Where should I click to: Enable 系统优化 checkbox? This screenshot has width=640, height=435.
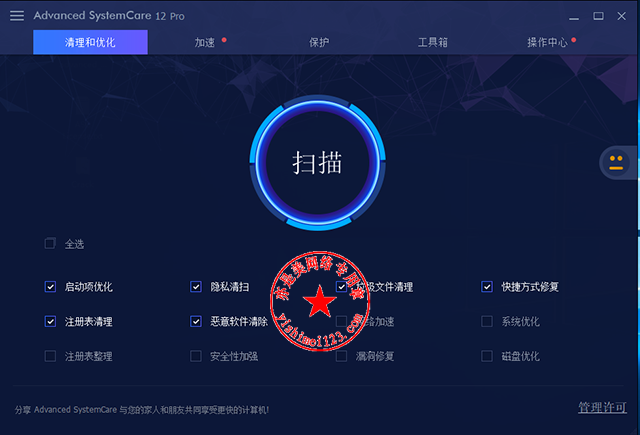point(487,322)
